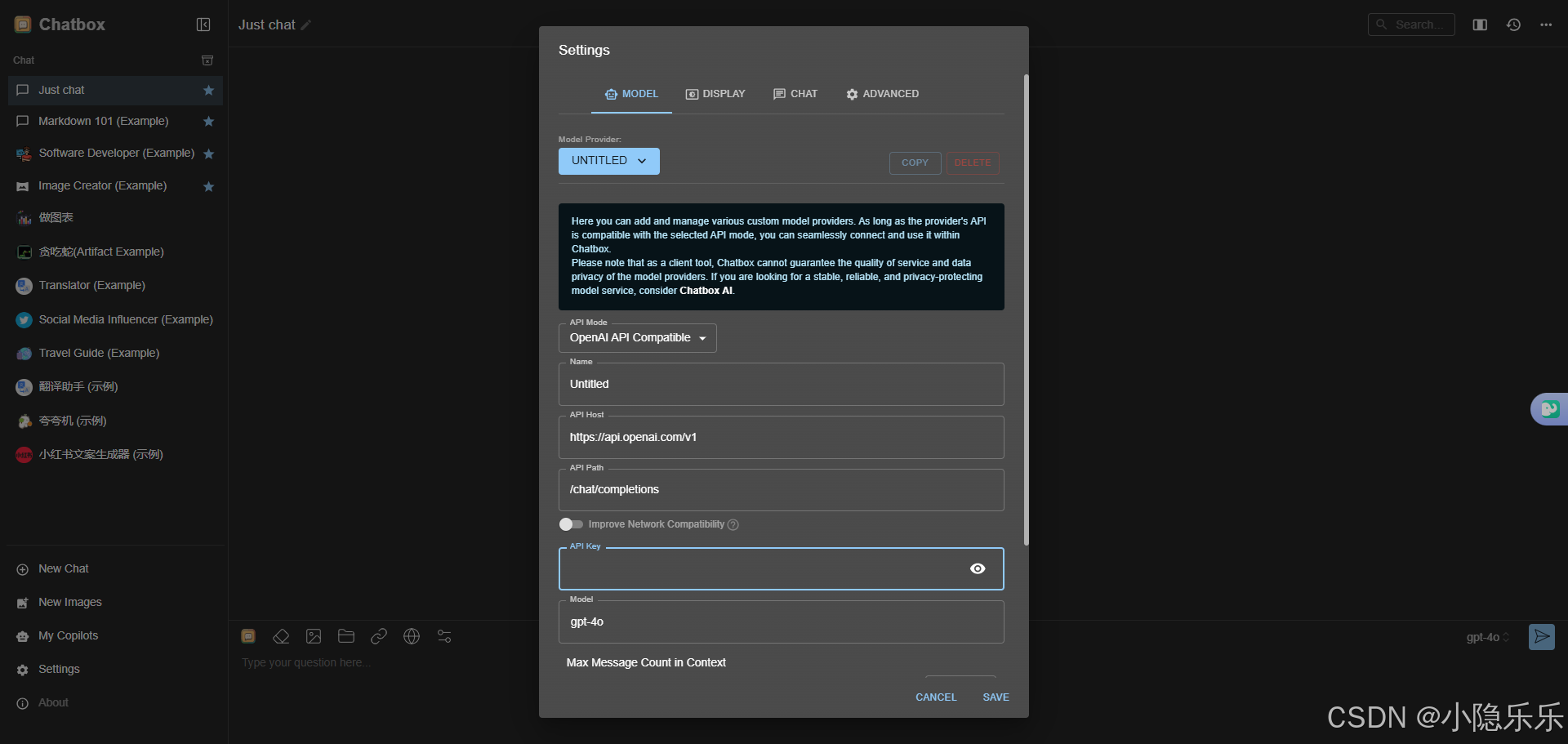The width and height of the screenshot is (1568, 744).
Task: Open My Copilots in sidebar
Action: [x=114, y=636]
